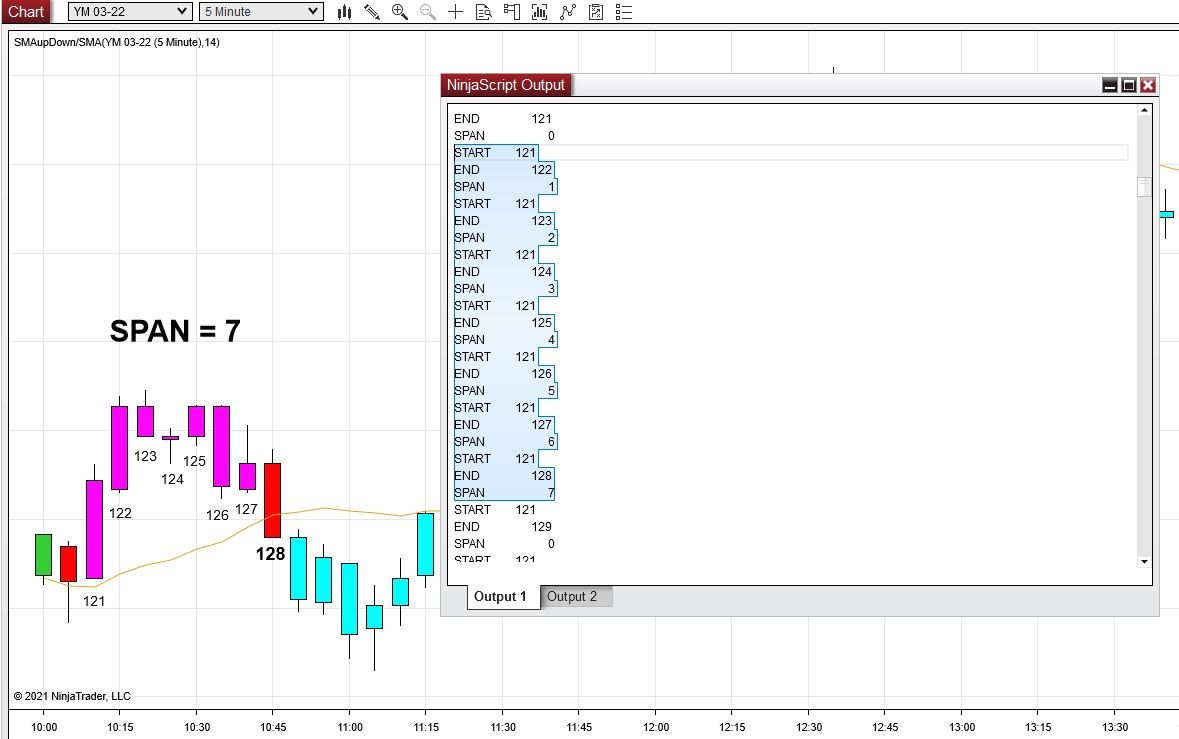Viewport: 1179px width, 739px height.
Task: Open the data box icon
Action: (x=483, y=12)
